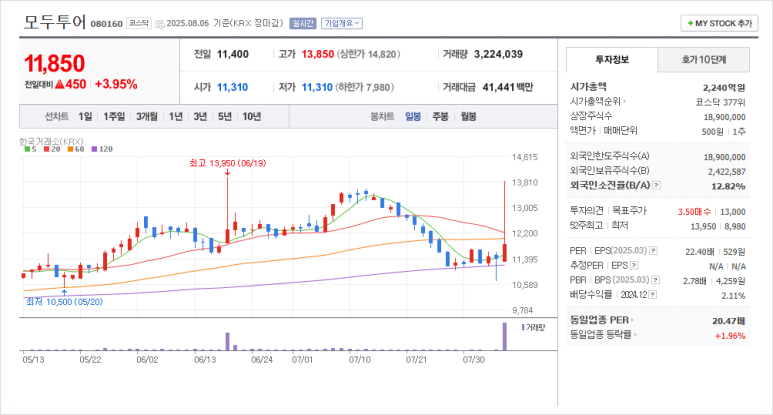773x415 pixels.
Task: Click the 시가총액 value 2,240억원
Action: (x=724, y=88)
